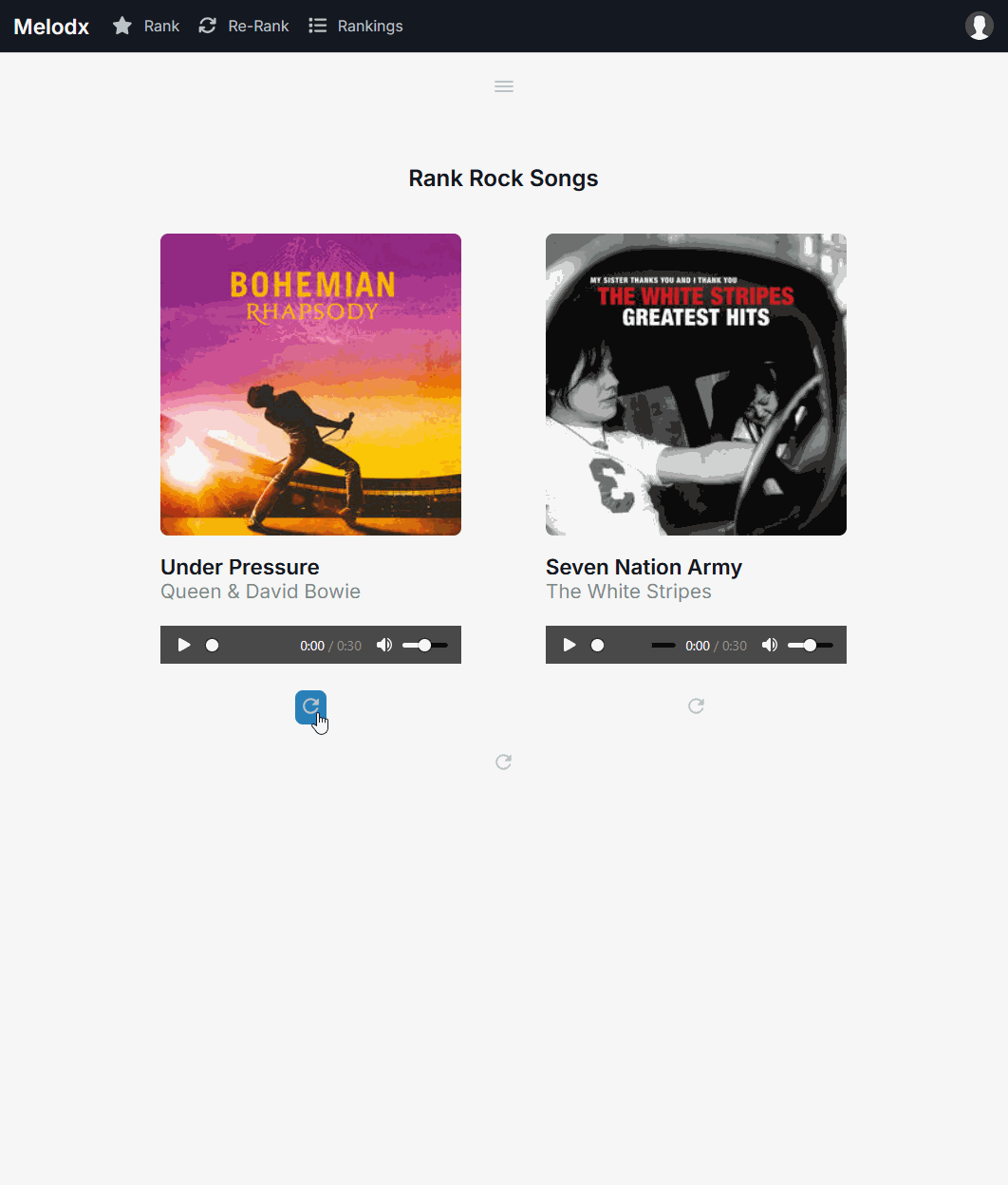Adjust the Seven Nation Army volume slider
The width and height of the screenshot is (1008, 1185).
click(x=811, y=645)
